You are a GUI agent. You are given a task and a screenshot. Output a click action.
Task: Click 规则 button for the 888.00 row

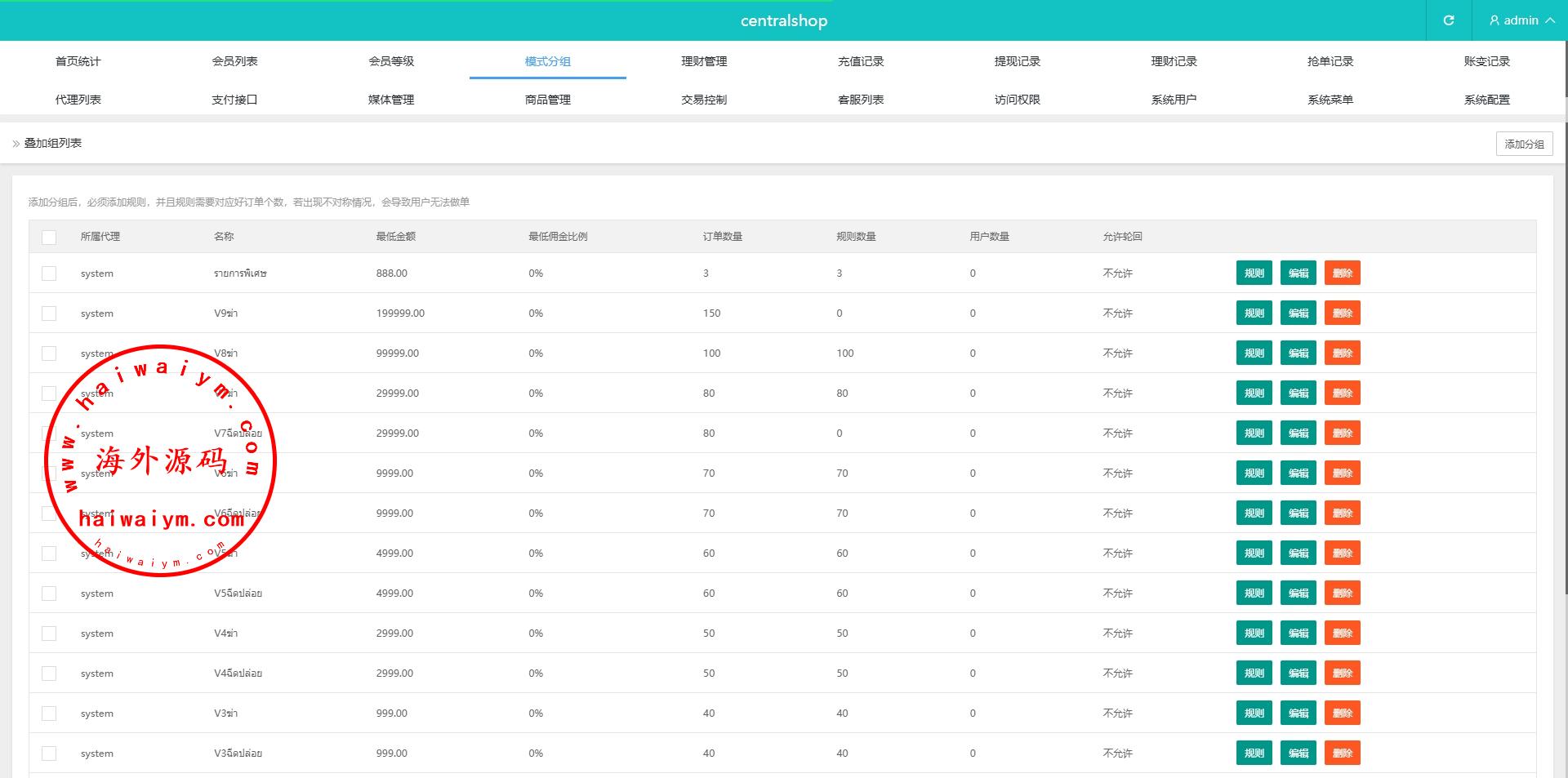click(1254, 273)
